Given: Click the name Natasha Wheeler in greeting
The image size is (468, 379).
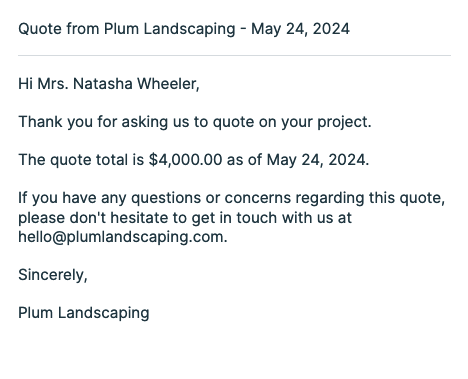Looking at the screenshot, I should [135, 83].
